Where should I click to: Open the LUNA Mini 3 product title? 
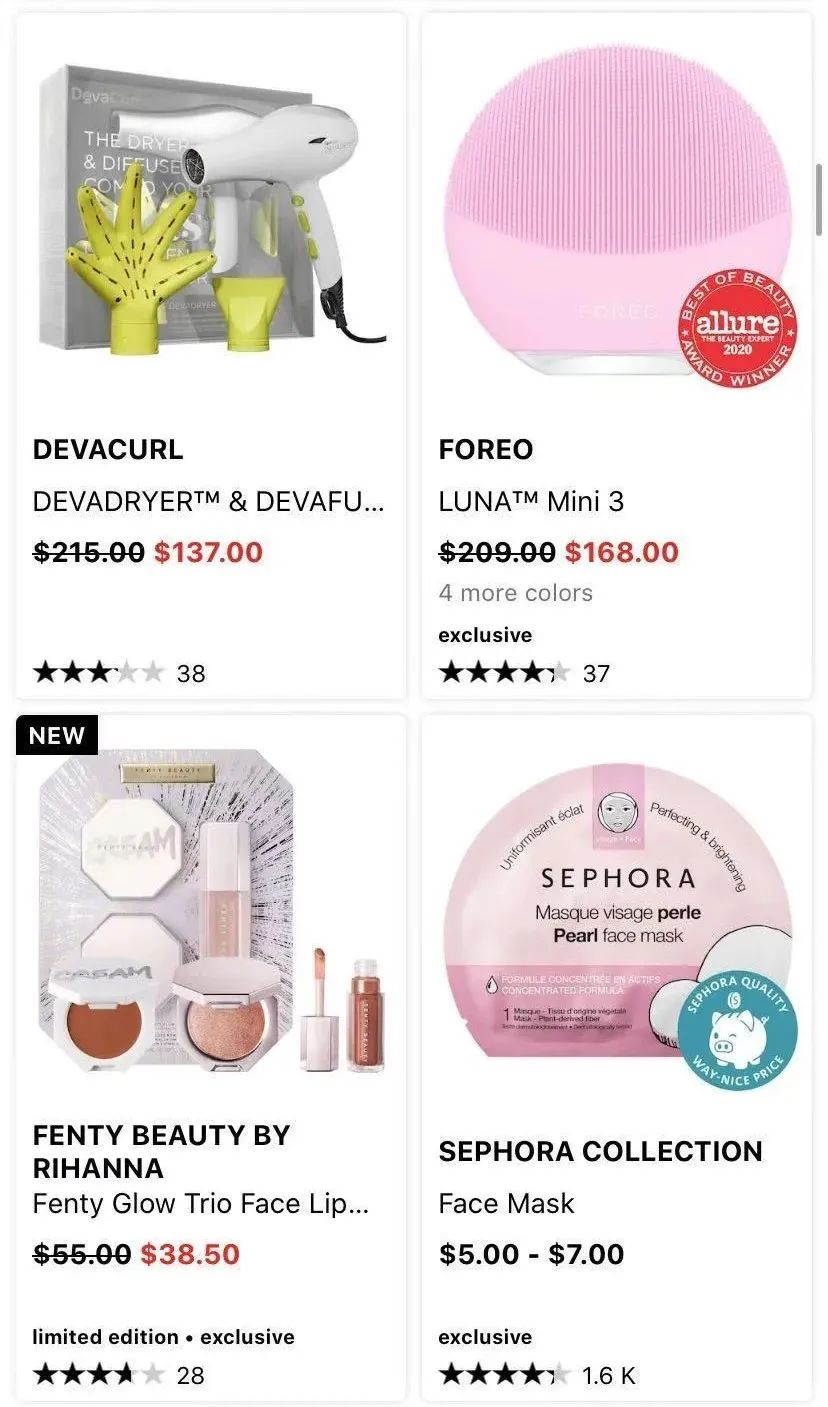coord(531,501)
